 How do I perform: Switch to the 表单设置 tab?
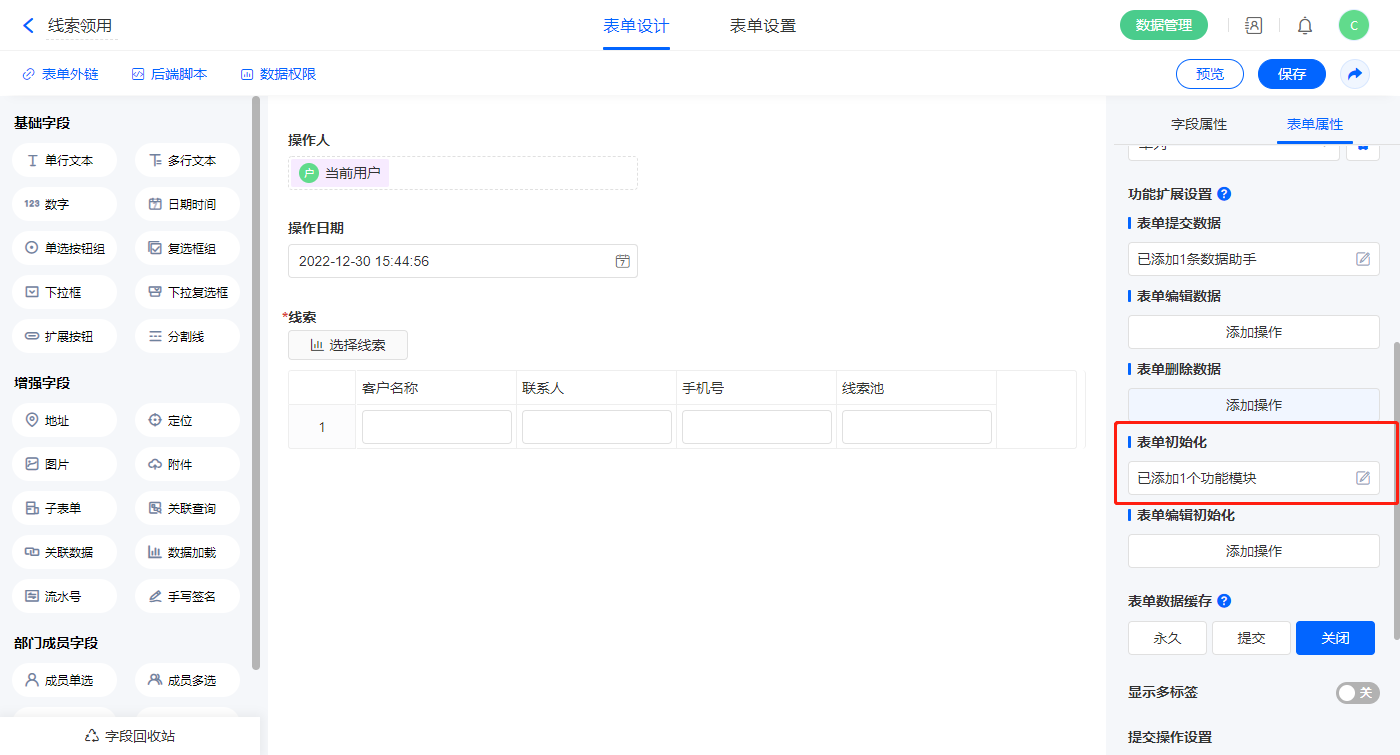763,26
